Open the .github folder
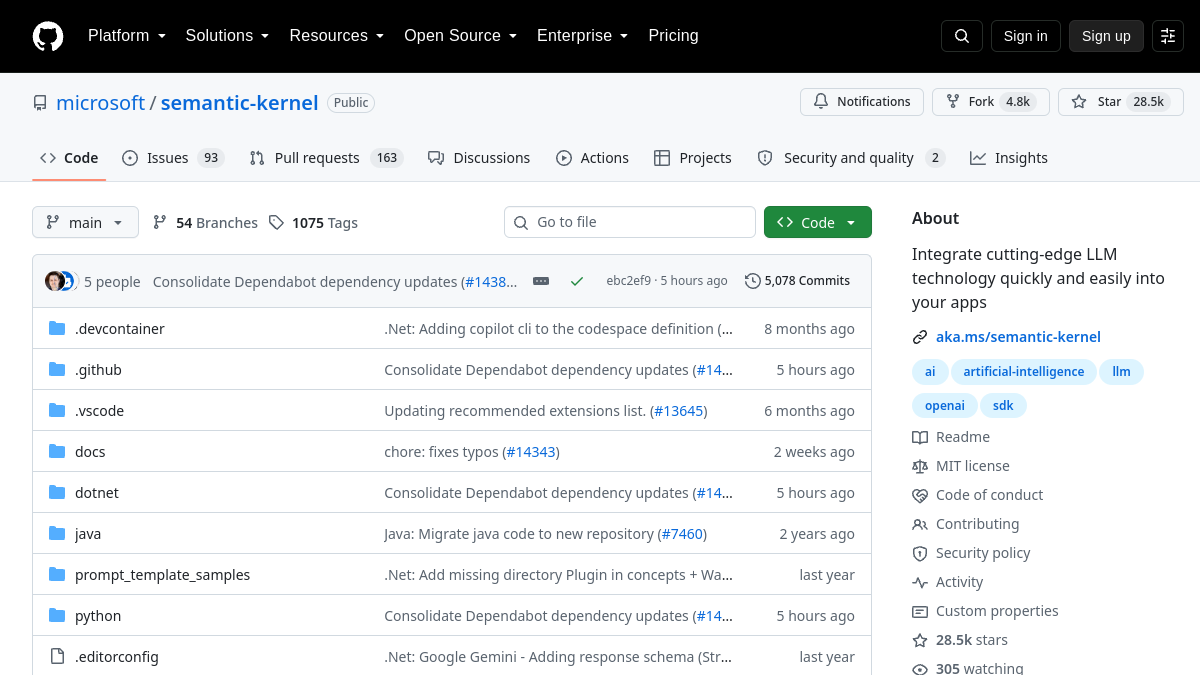The image size is (1200, 675). click(x=98, y=370)
